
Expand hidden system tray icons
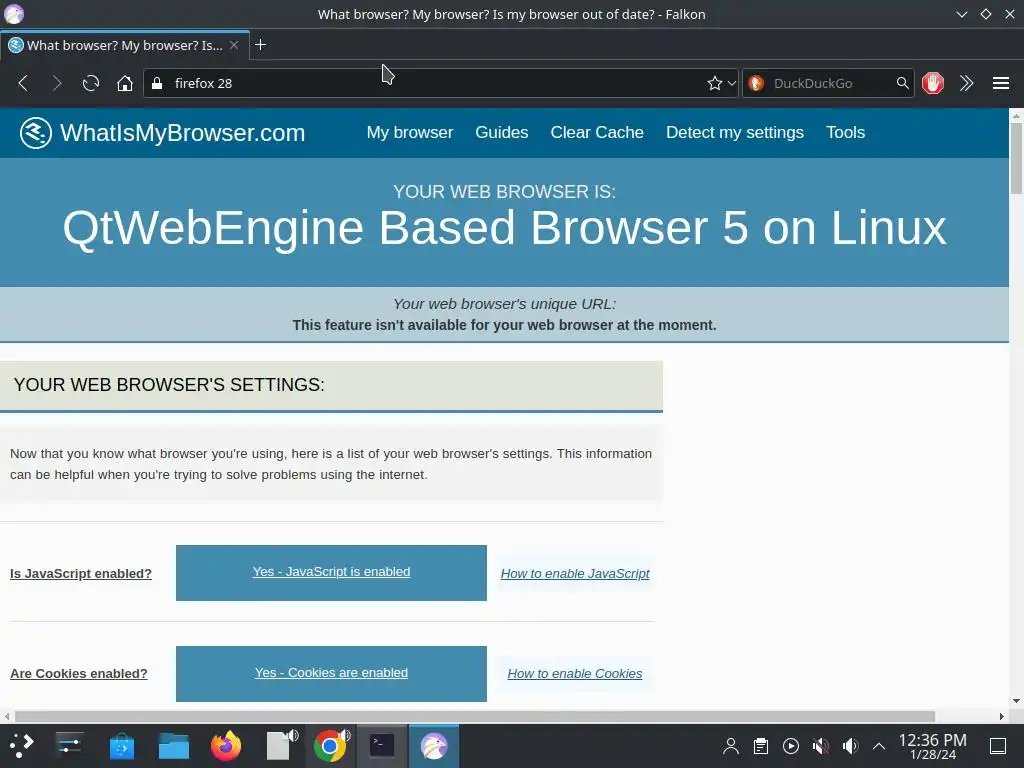point(879,746)
